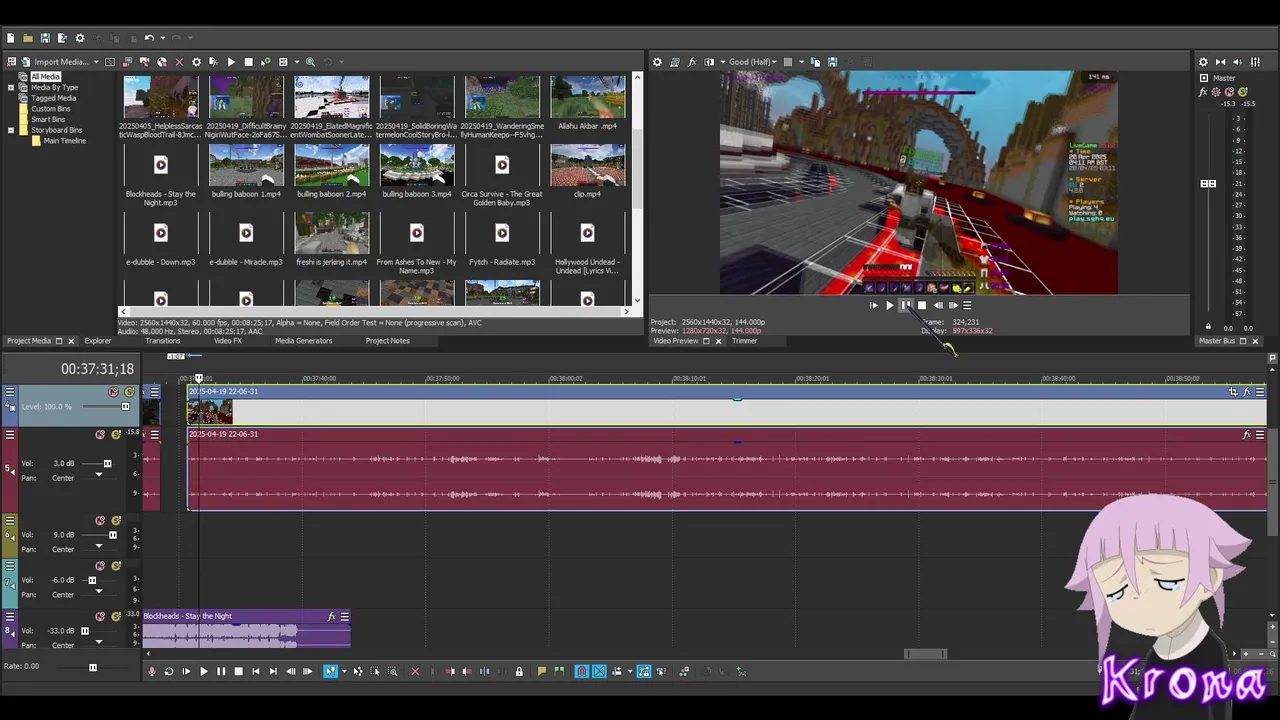This screenshot has height=720, width=1280.
Task: Create a new project from the toolbar
Action: (10, 38)
